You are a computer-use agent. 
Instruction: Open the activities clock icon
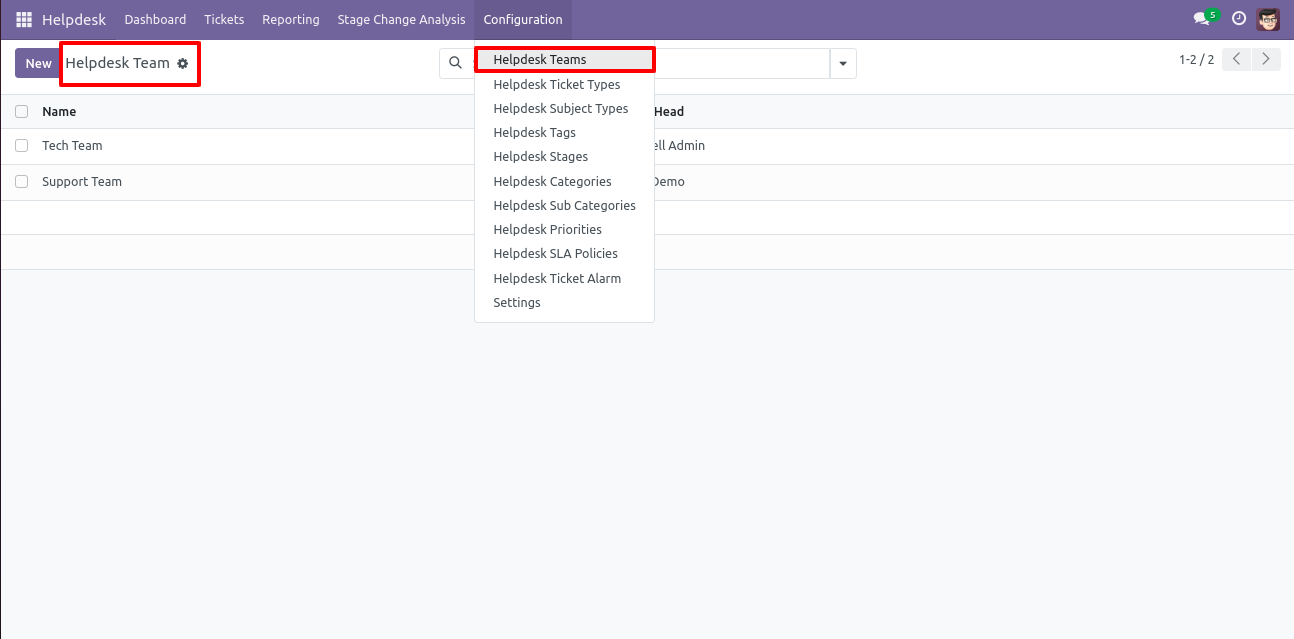pos(1239,19)
